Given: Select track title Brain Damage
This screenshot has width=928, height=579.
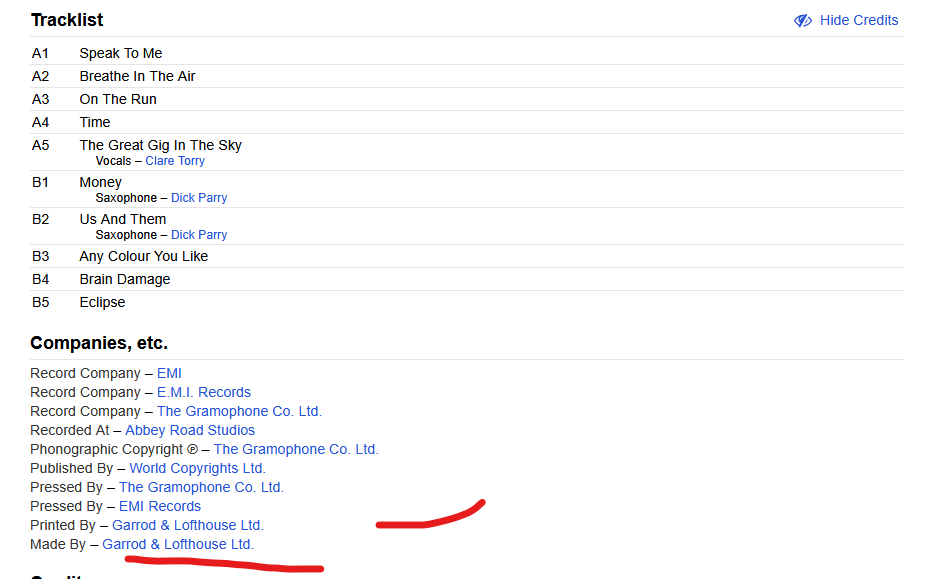Looking at the screenshot, I should 125,279.
